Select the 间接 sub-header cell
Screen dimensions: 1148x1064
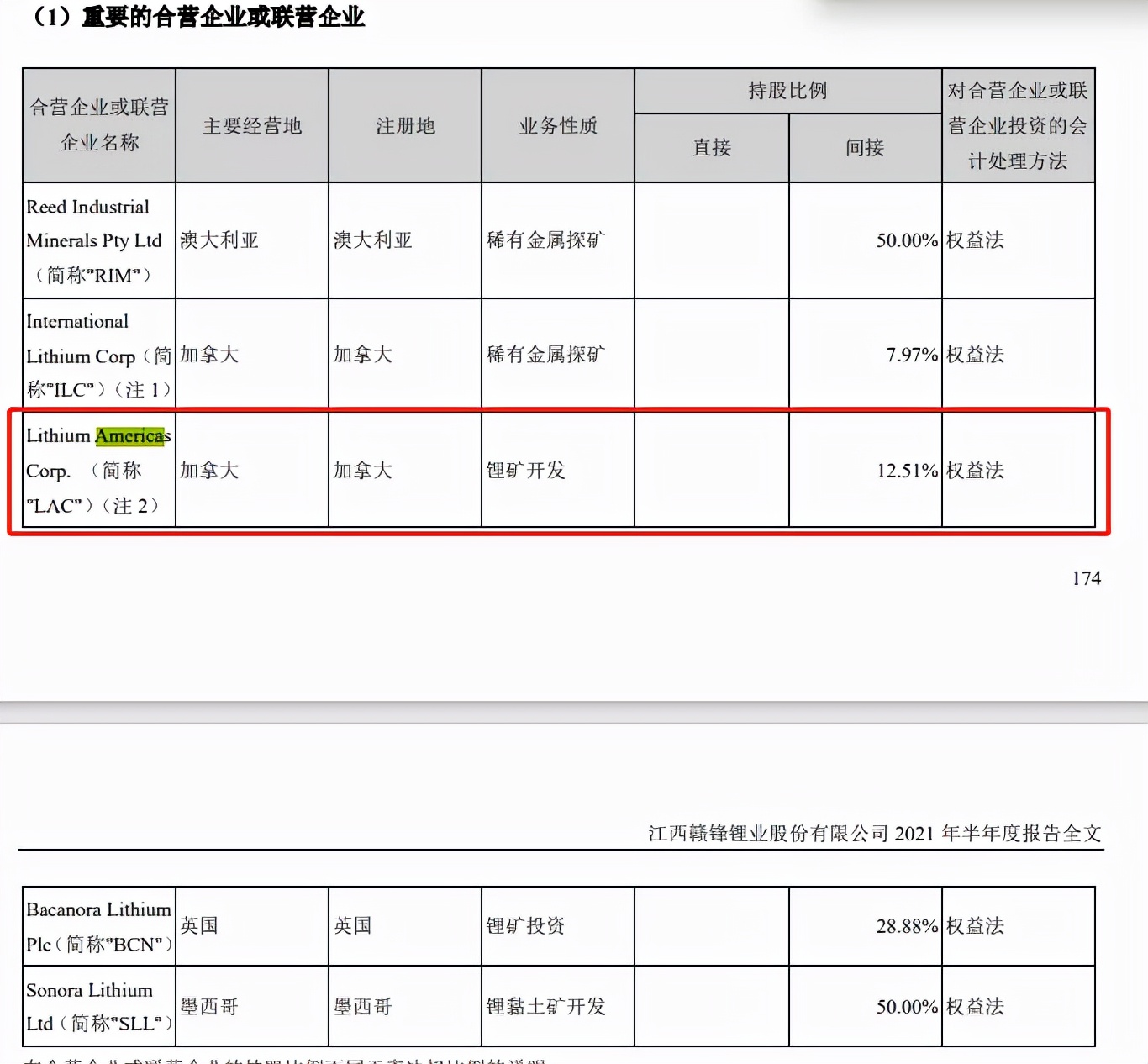(x=865, y=148)
